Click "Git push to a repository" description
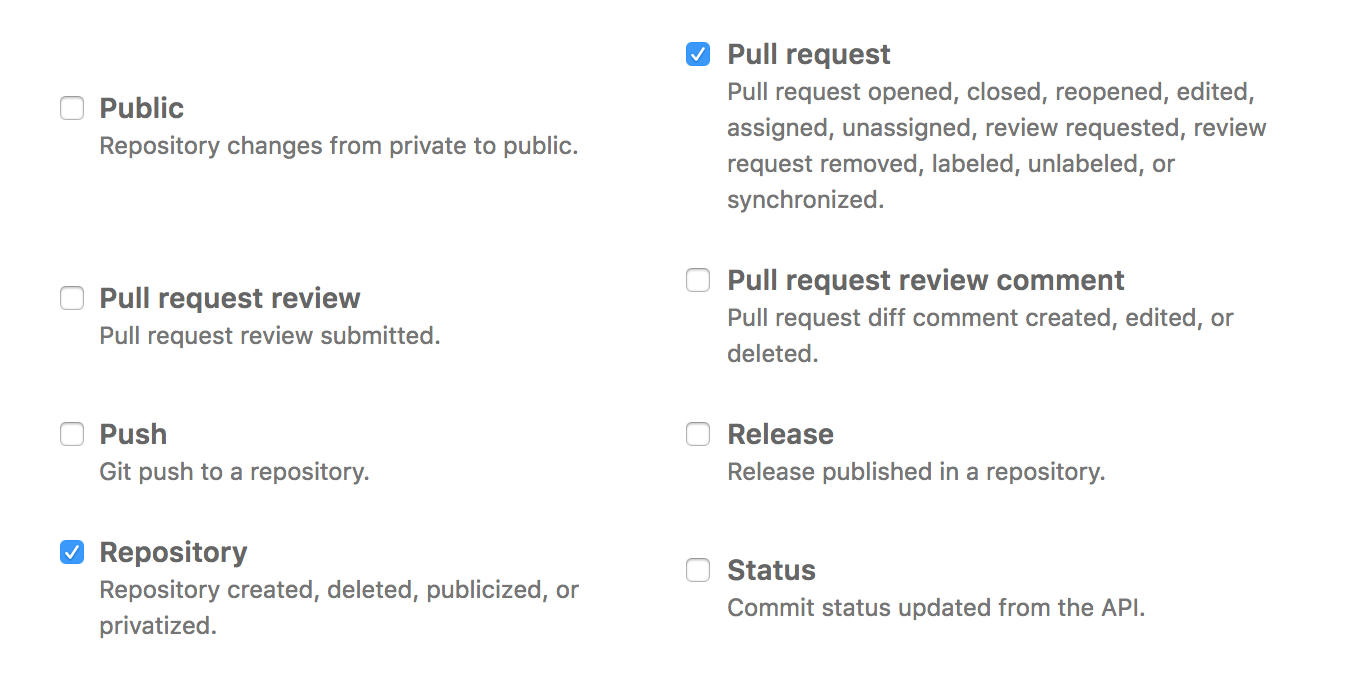Viewport: 1350px width, 688px height. click(x=234, y=471)
